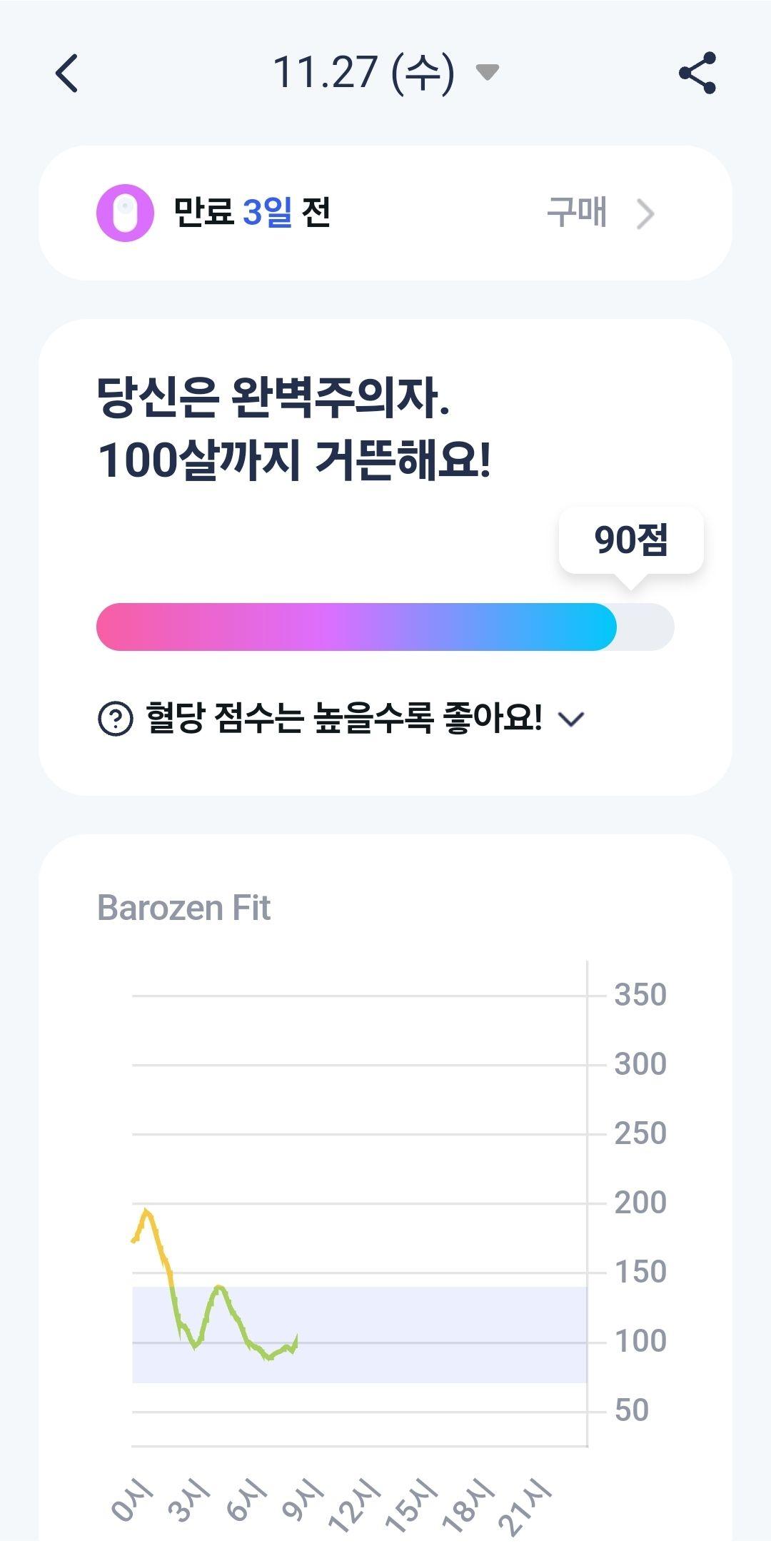
Task: Click the 90점 score bubble
Action: tap(631, 540)
